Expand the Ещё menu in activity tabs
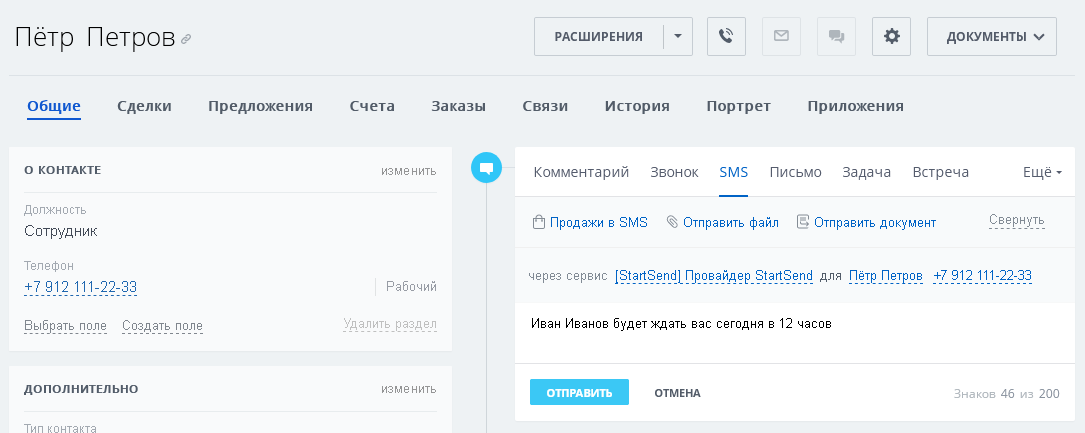The height and width of the screenshot is (433, 1085). (x=1042, y=172)
